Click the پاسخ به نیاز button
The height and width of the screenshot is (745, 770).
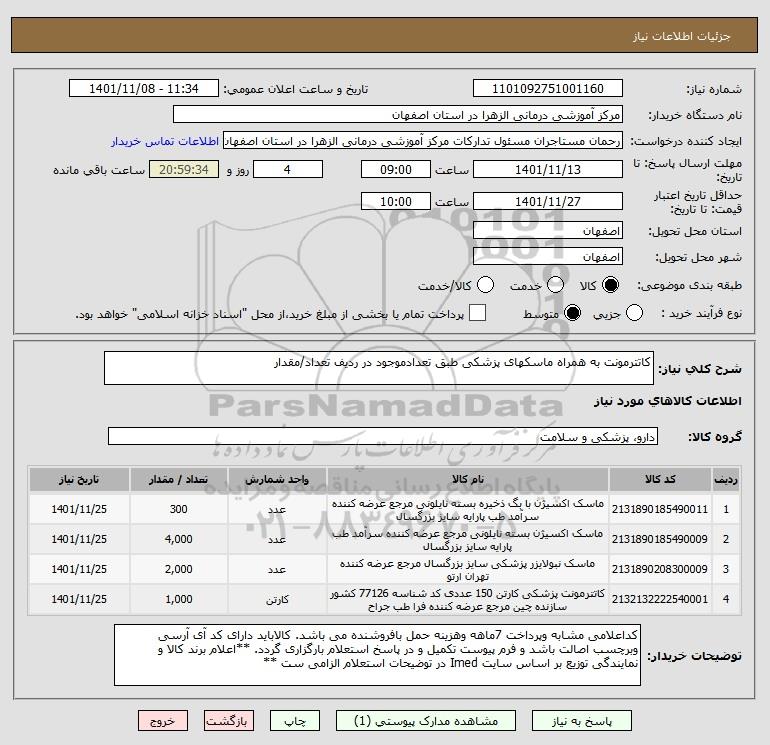[582, 721]
